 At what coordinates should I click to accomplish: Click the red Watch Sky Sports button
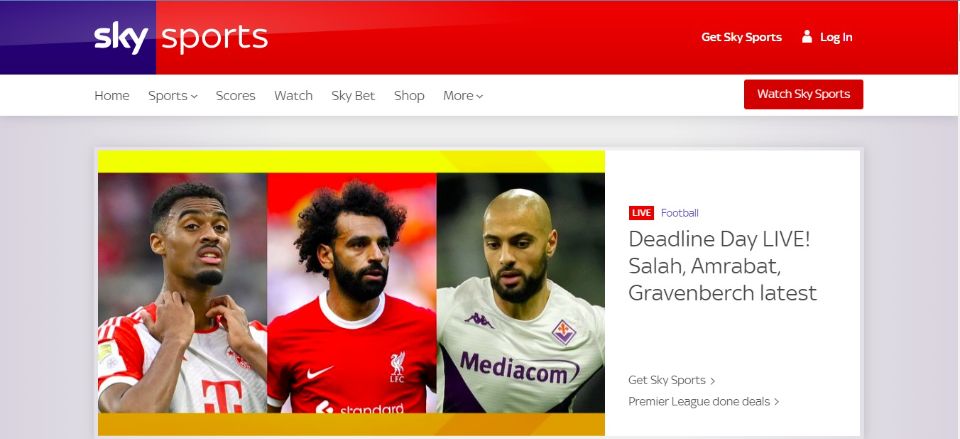pos(803,94)
